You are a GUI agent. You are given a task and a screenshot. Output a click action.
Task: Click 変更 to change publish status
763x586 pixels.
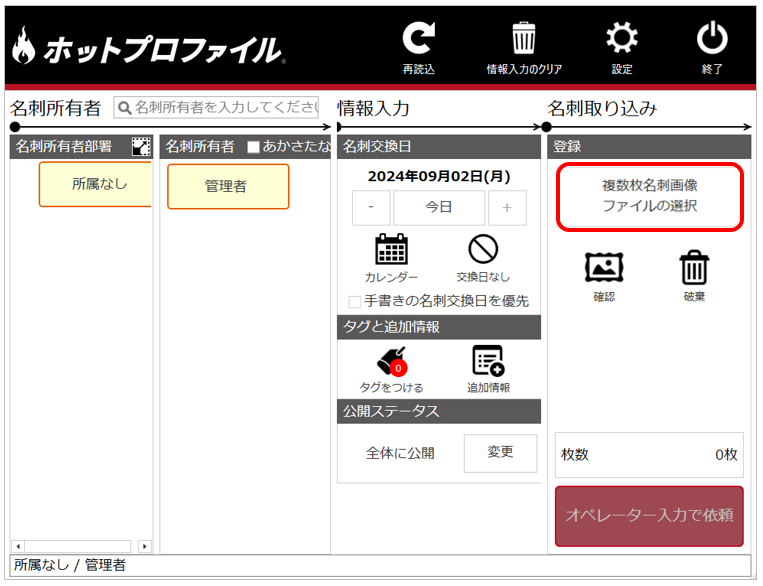500,453
